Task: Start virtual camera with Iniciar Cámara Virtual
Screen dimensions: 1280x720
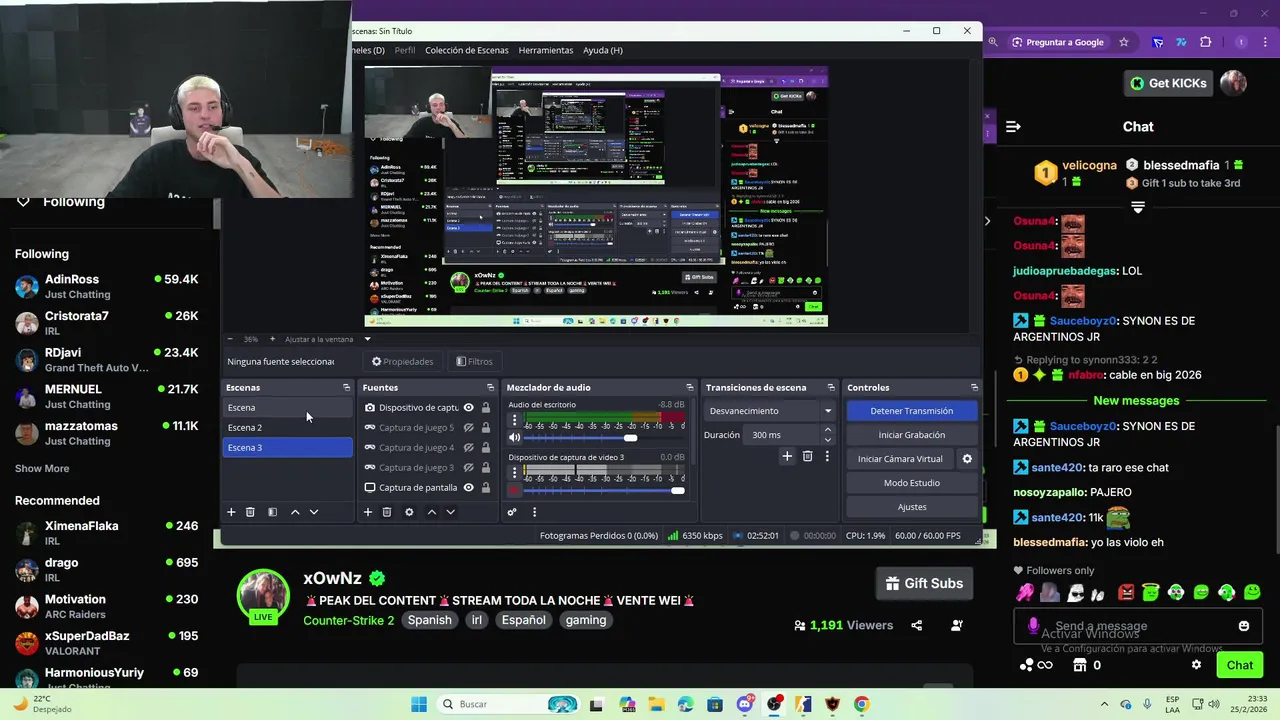Action: click(900, 459)
